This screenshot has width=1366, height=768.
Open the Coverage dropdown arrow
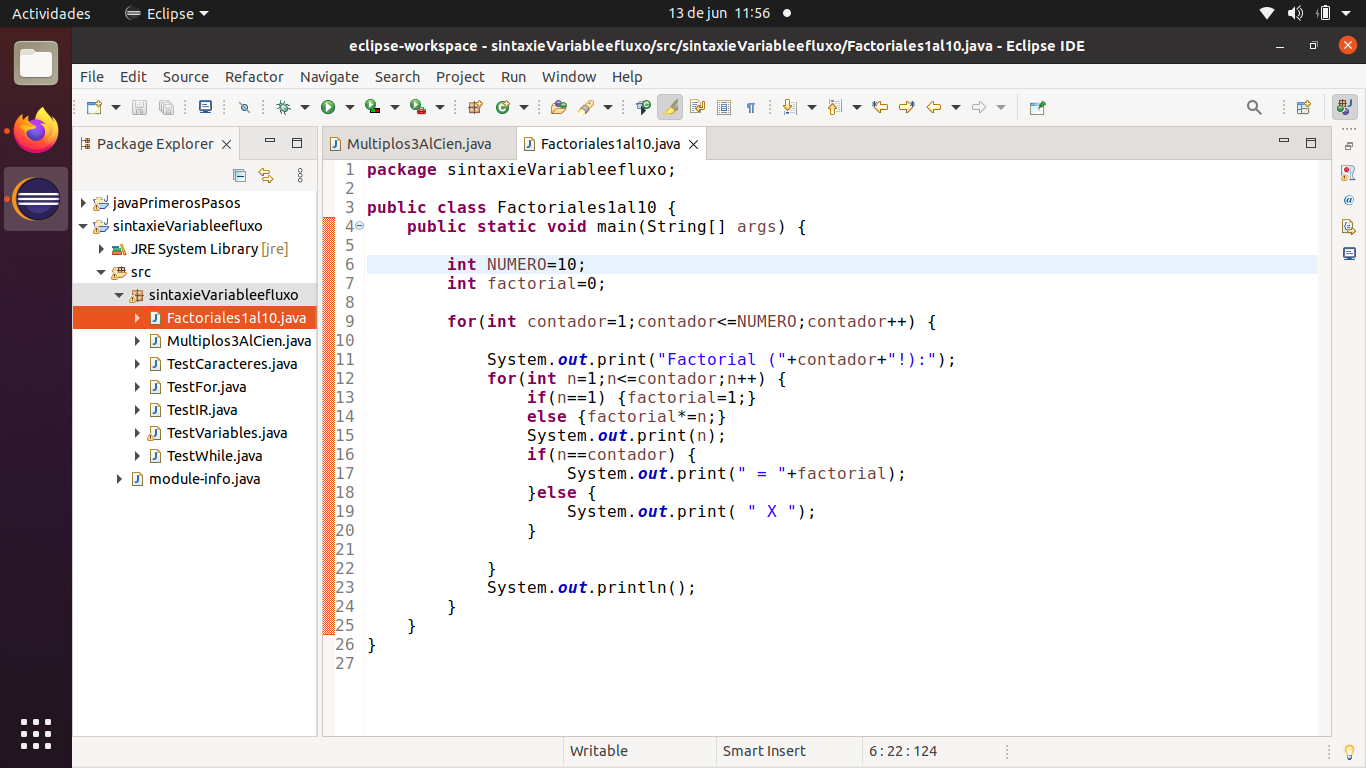point(395,107)
